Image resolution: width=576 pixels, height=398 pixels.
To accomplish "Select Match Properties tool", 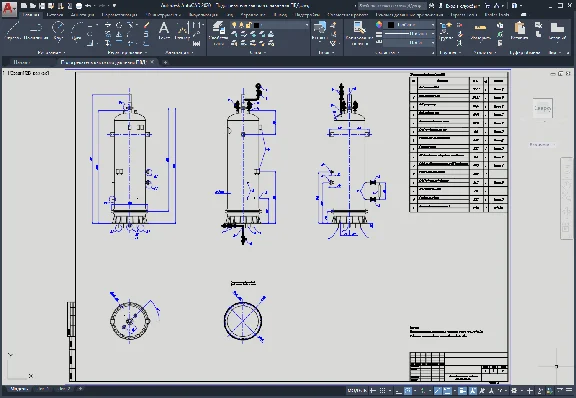I will click(x=359, y=32).
